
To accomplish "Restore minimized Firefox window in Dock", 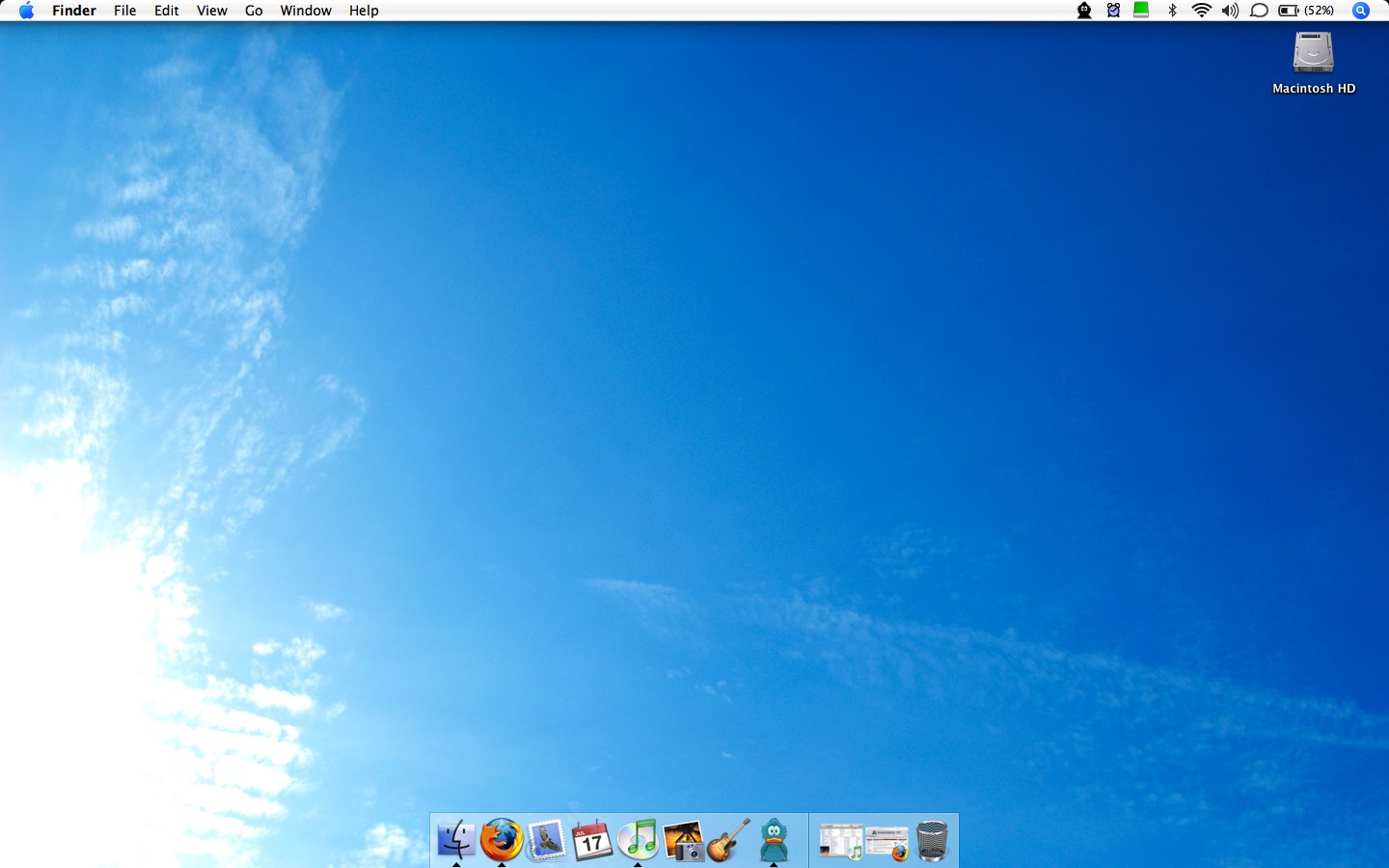I will pos(886,843).
